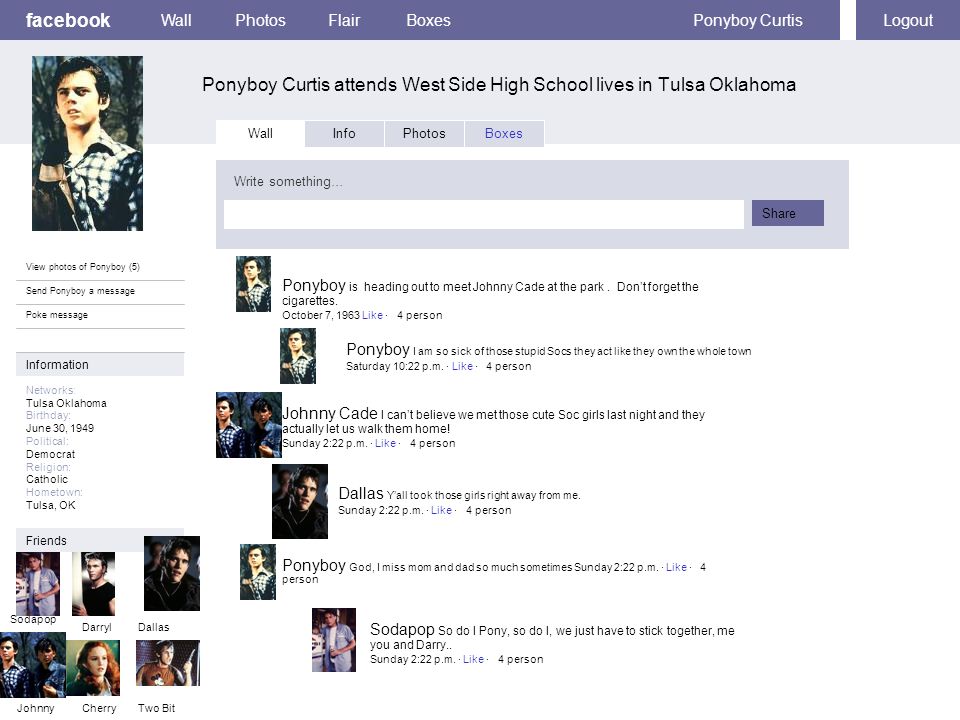Click friend name label Cherry
This screenshot has width=960, height=720.
click(x=99, y=708)
